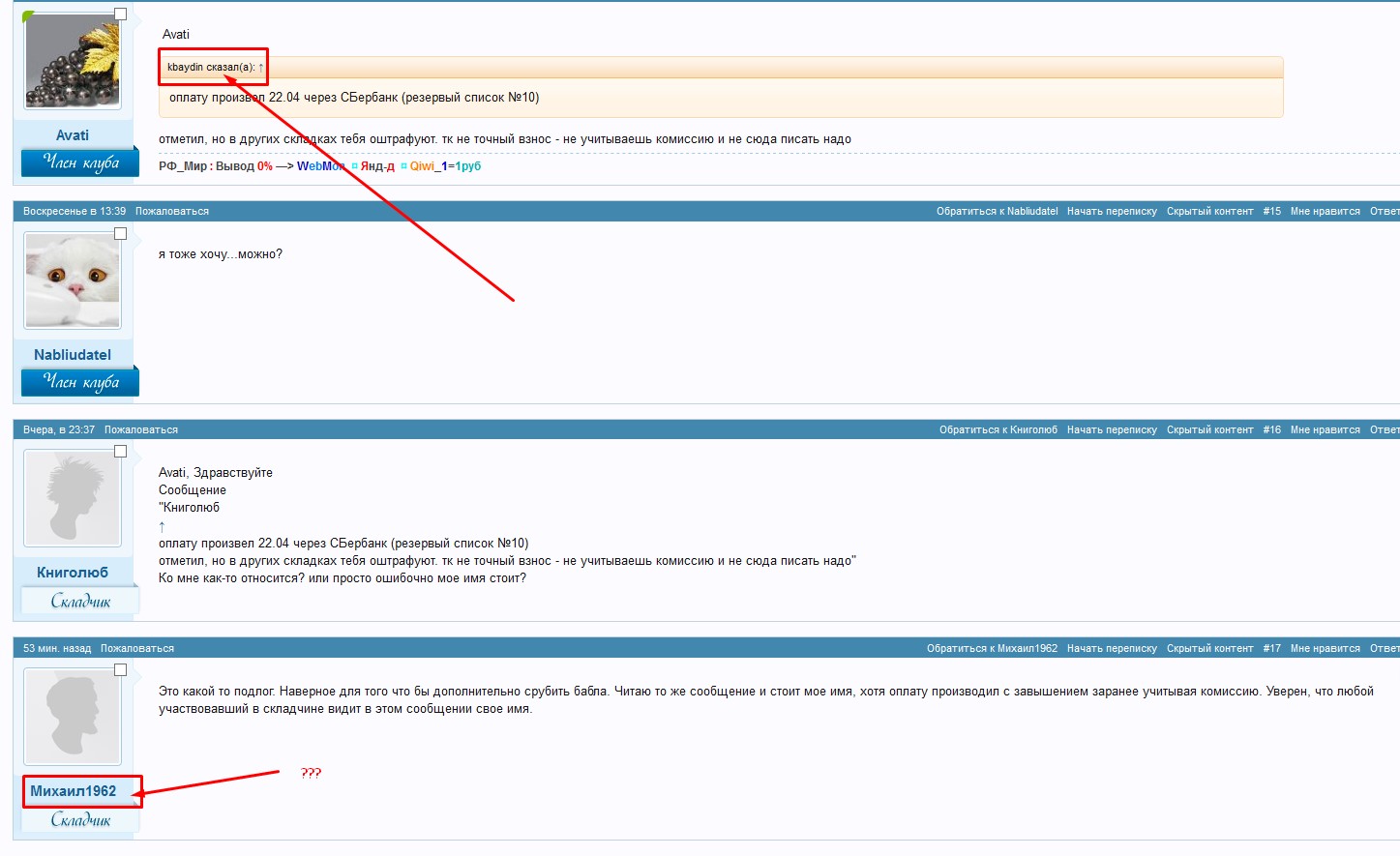
Task: Click 'Обратиться к Михаил1962'
Action: pos(993,648)
